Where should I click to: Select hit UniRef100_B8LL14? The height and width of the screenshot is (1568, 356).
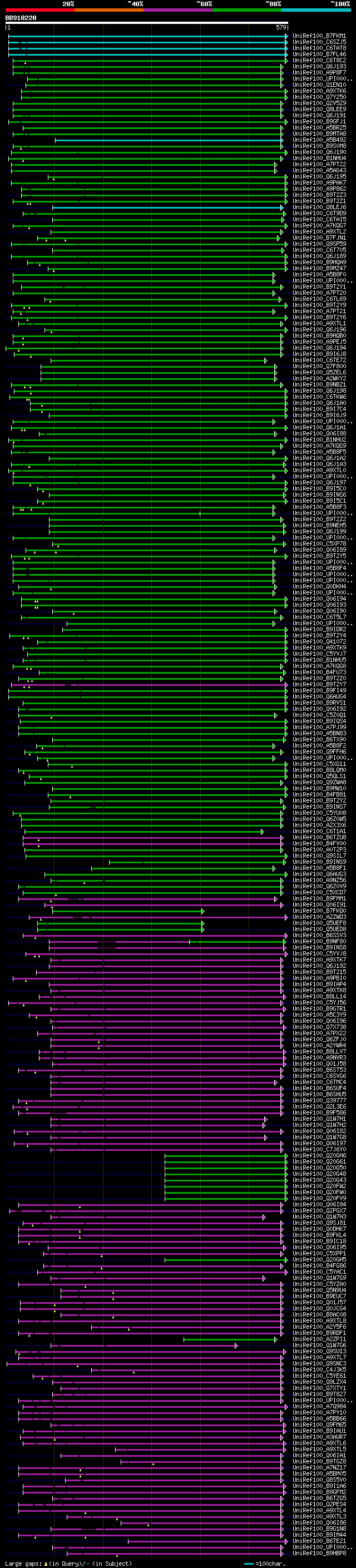[x=319, y=996]
